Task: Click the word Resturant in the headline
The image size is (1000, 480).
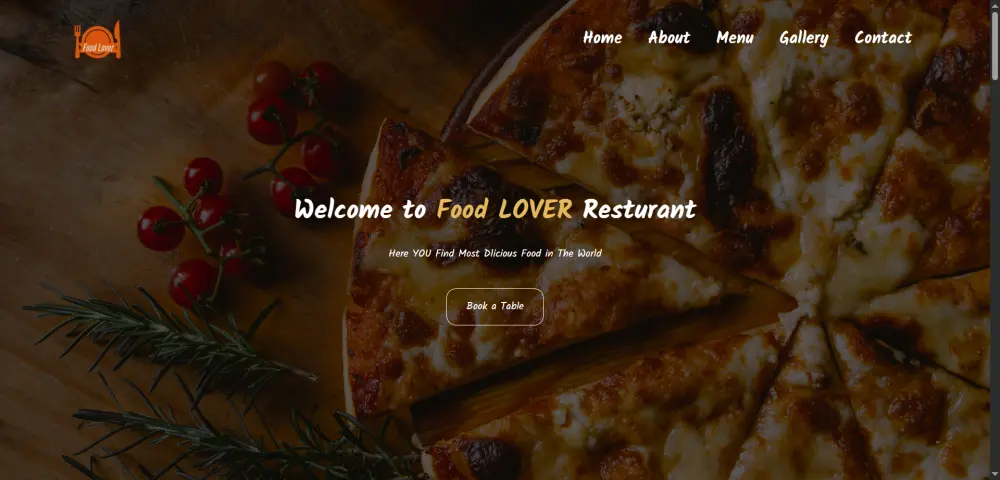Action: point(639,209)
